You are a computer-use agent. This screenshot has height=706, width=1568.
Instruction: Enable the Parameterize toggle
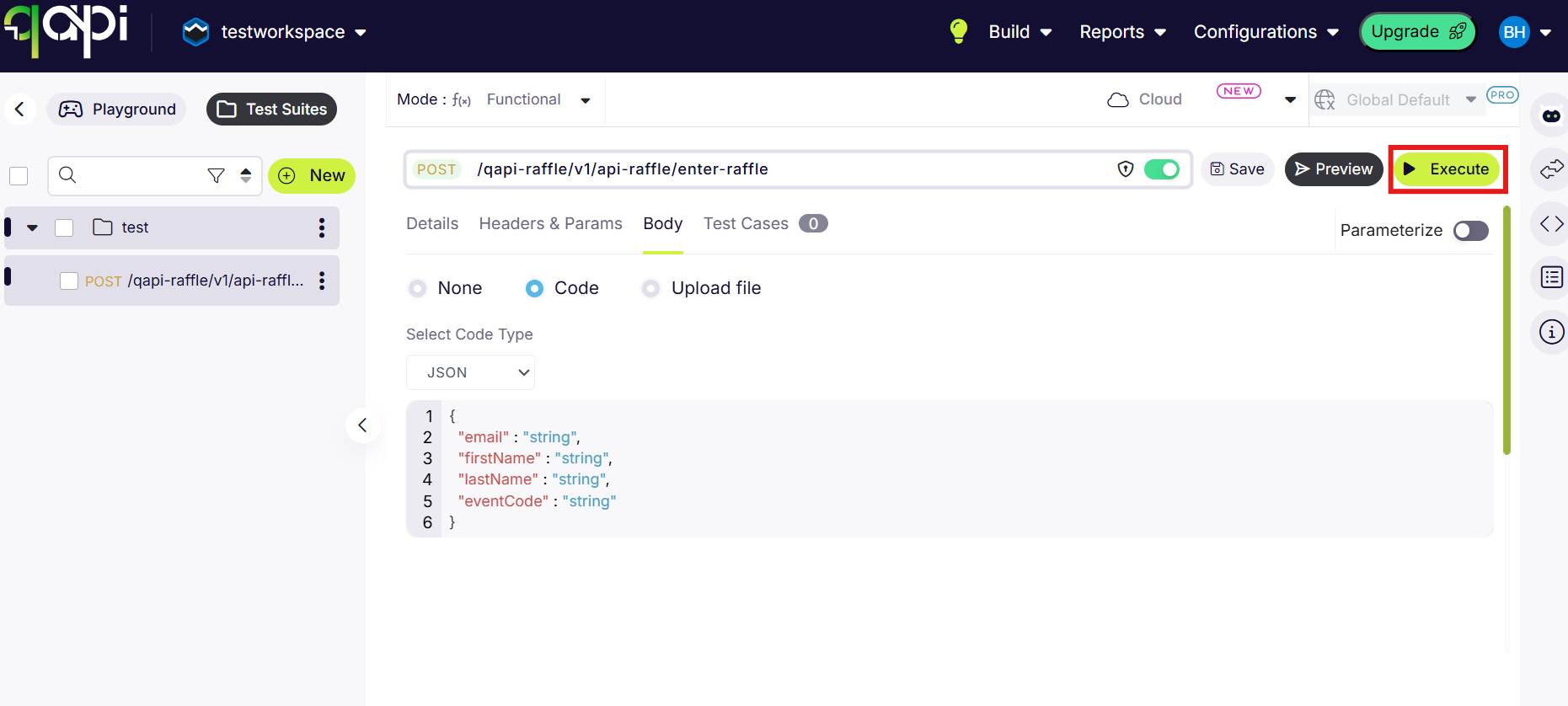click(x=1470, y=231)
